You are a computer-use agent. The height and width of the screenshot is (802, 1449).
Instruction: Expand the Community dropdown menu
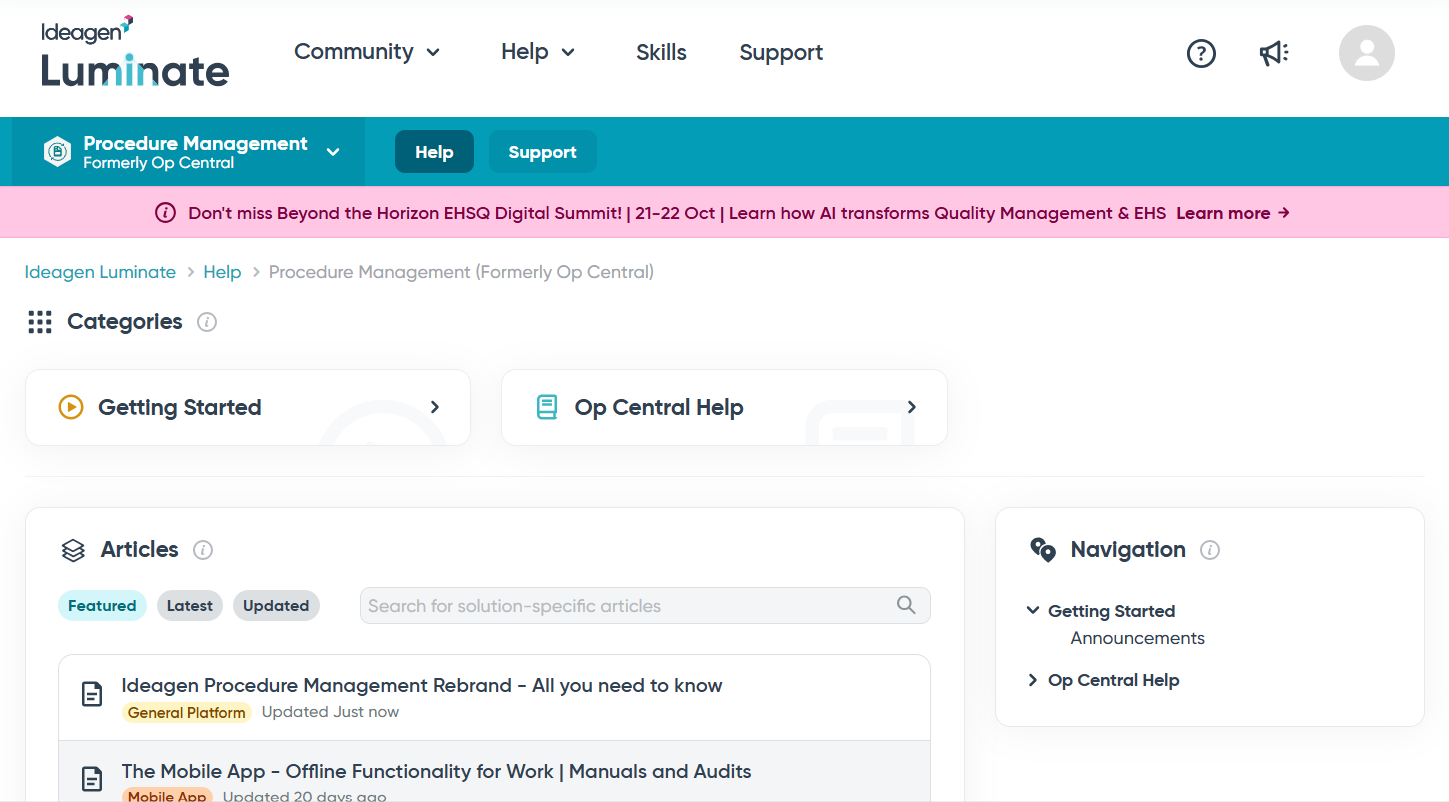click(x=367, y=52)
